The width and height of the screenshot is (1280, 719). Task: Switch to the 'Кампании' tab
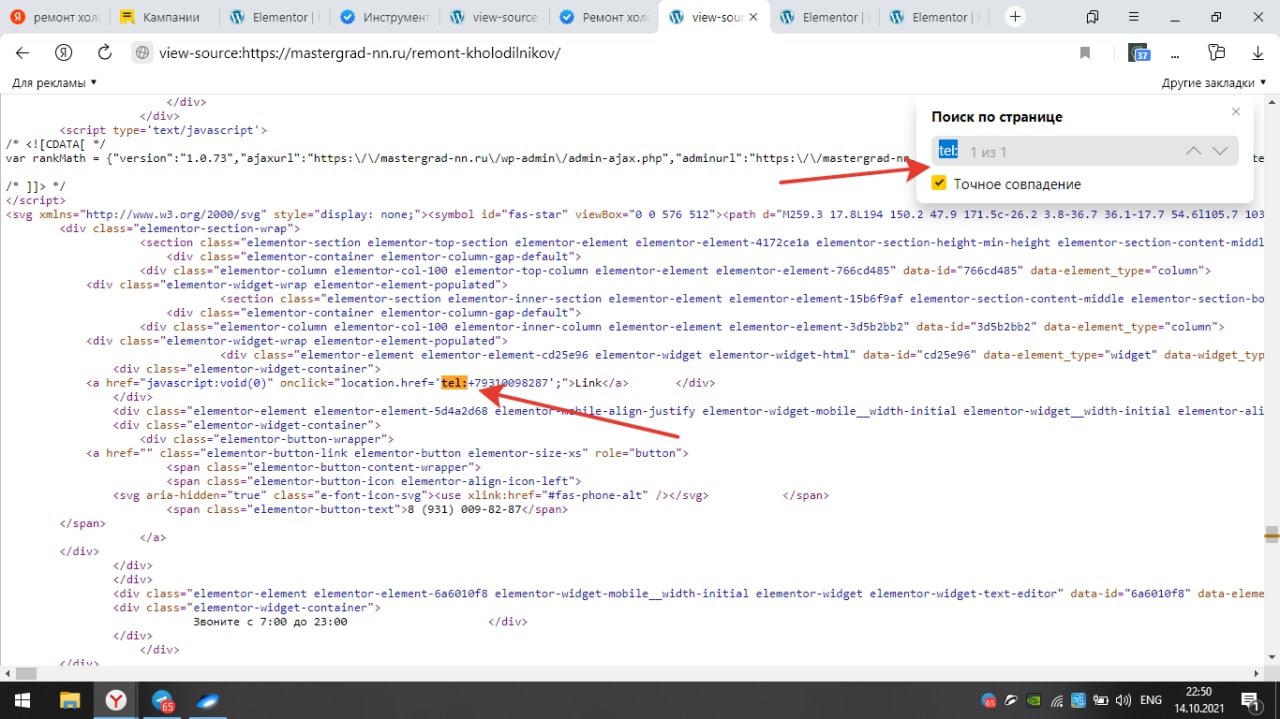[x=164, y=17]
